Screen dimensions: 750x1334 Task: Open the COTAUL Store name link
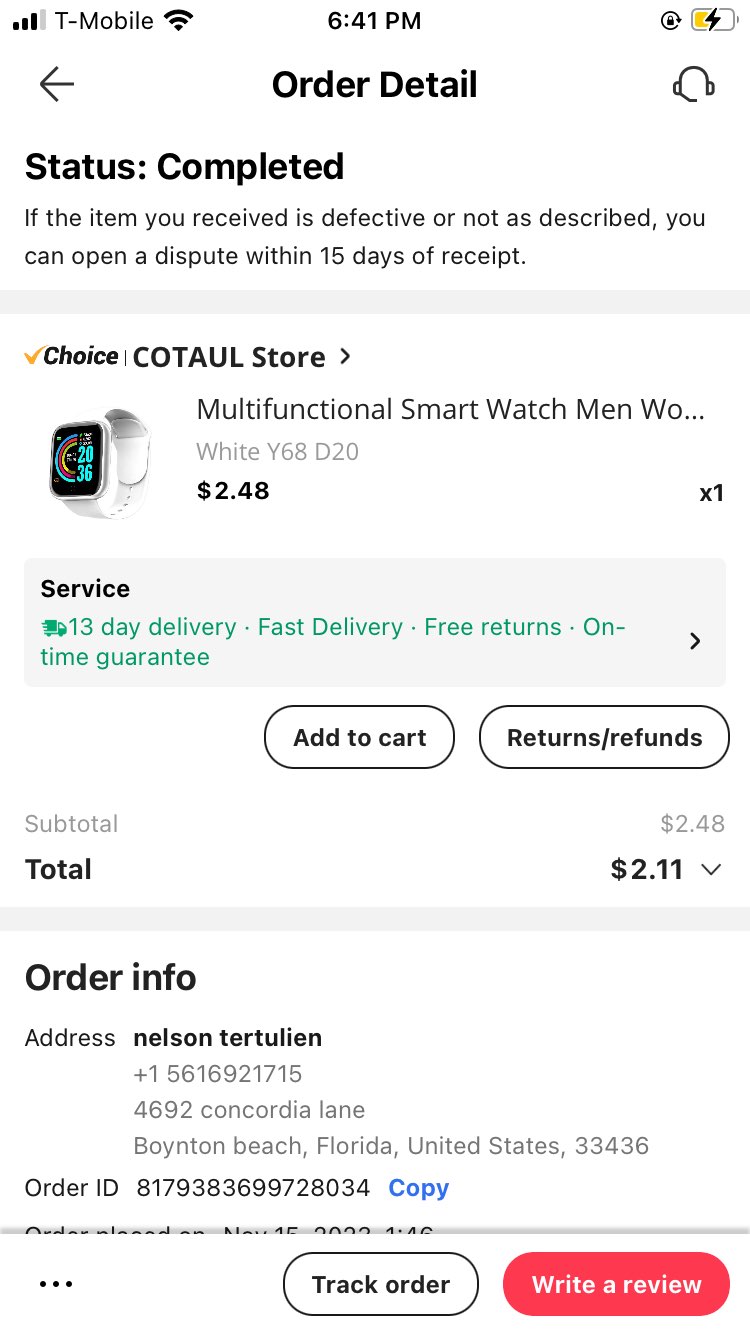(x=229, y=357)
